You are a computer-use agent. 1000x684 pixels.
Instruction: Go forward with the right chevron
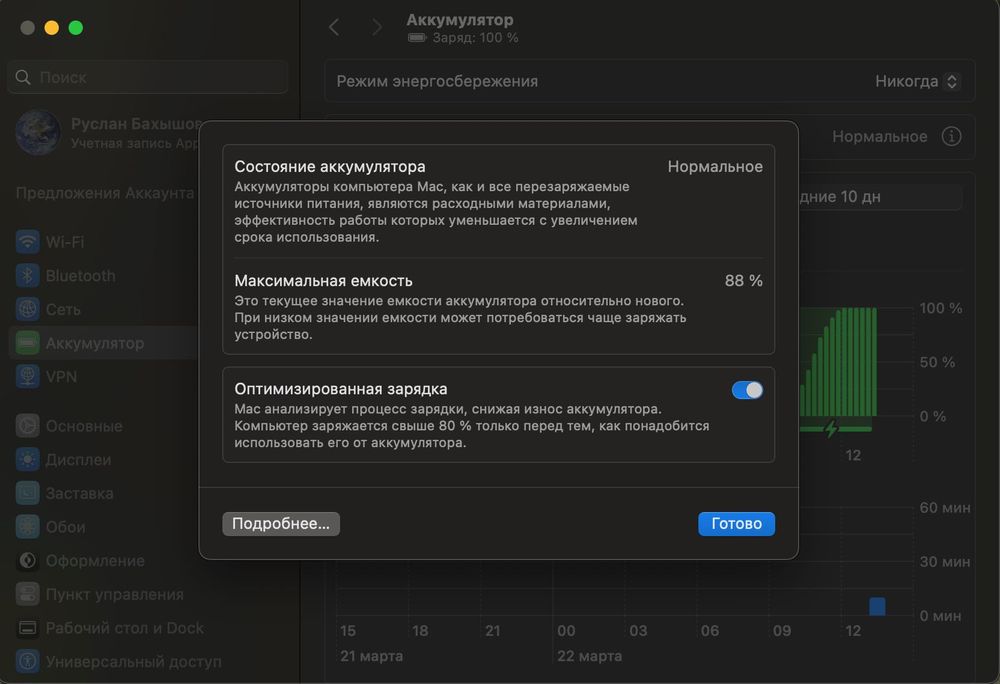377,27
